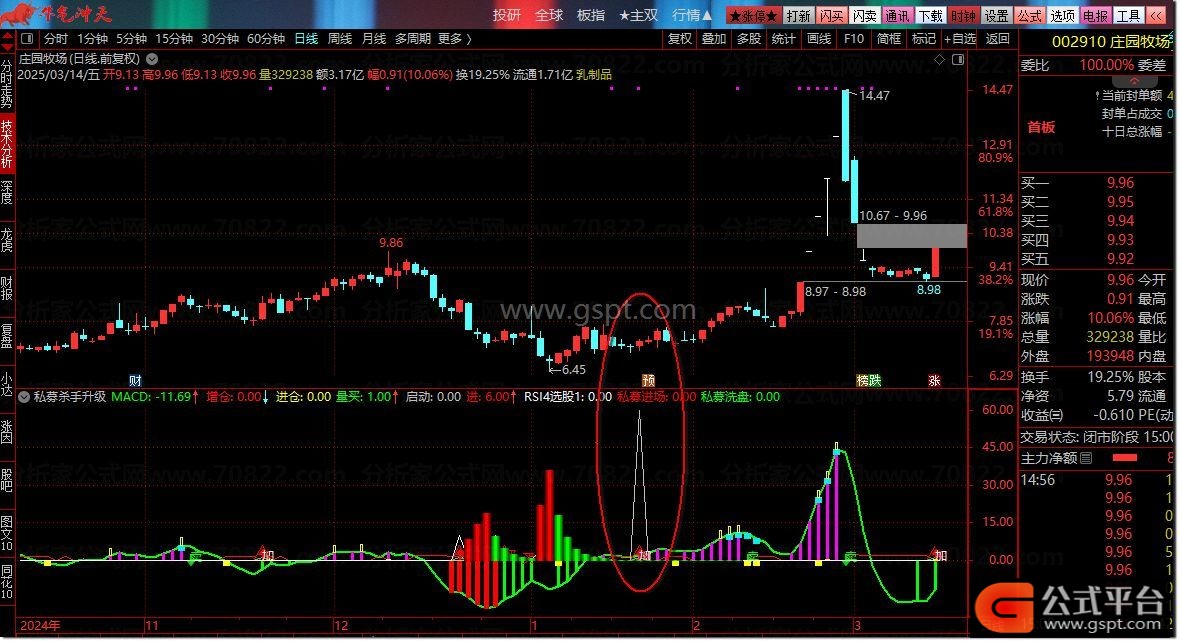The image size is (1180, 641).
Task: Click the 画线 draw-line button
Action: pyautogui.click(x=819, y=38)
